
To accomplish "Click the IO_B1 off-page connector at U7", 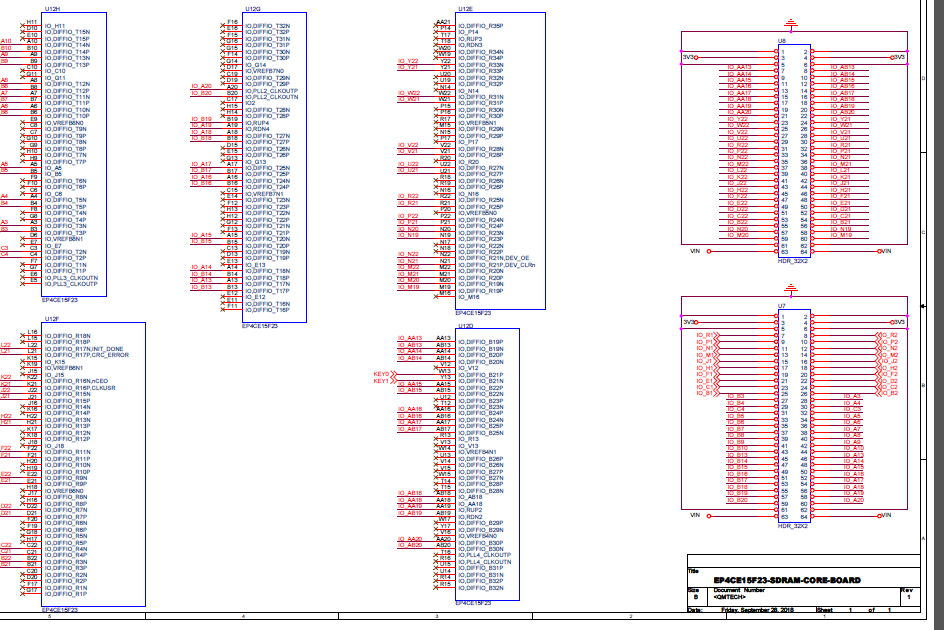I will (x=708, y=393).
